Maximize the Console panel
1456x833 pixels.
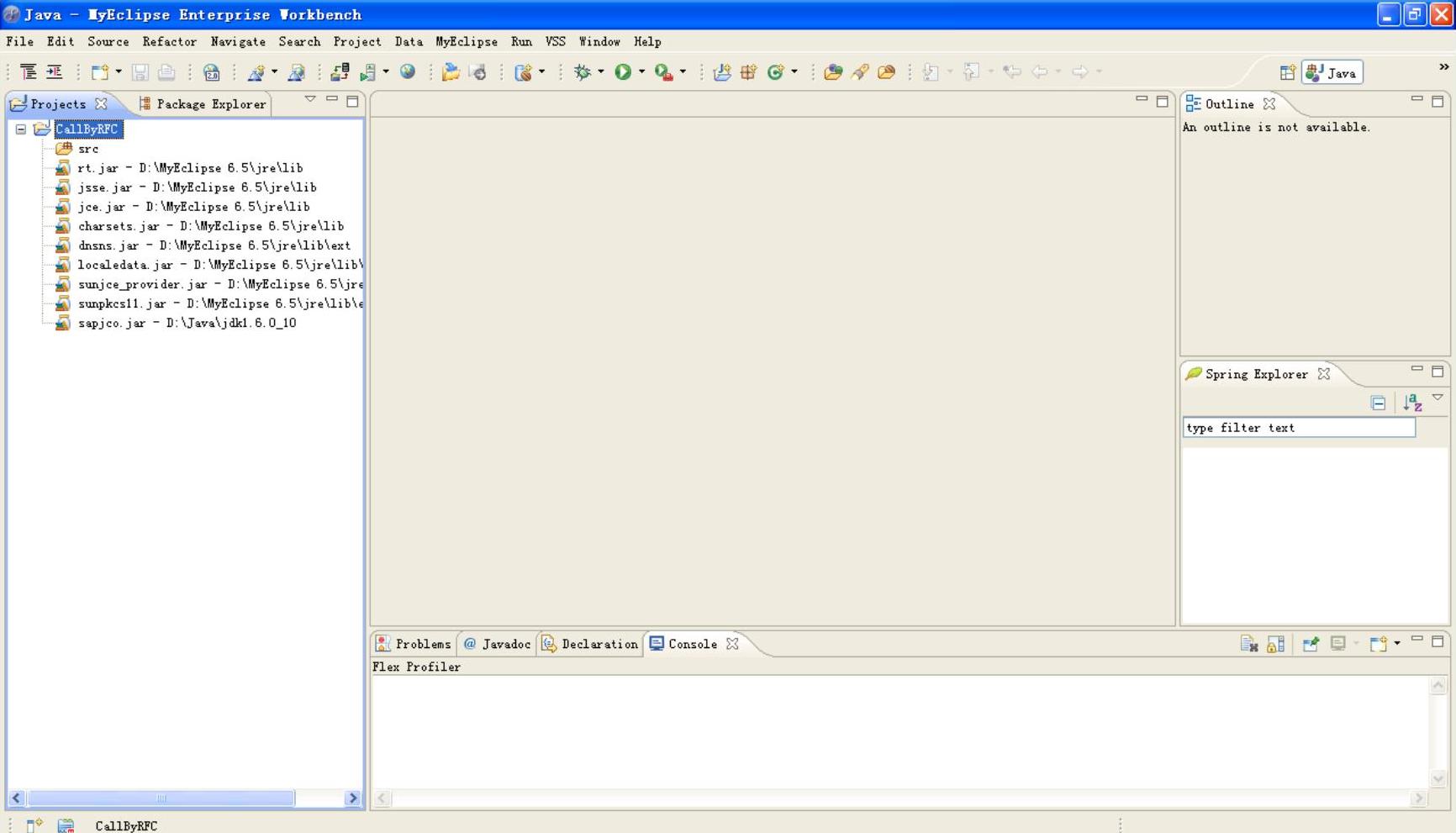tap(1438, 641)
